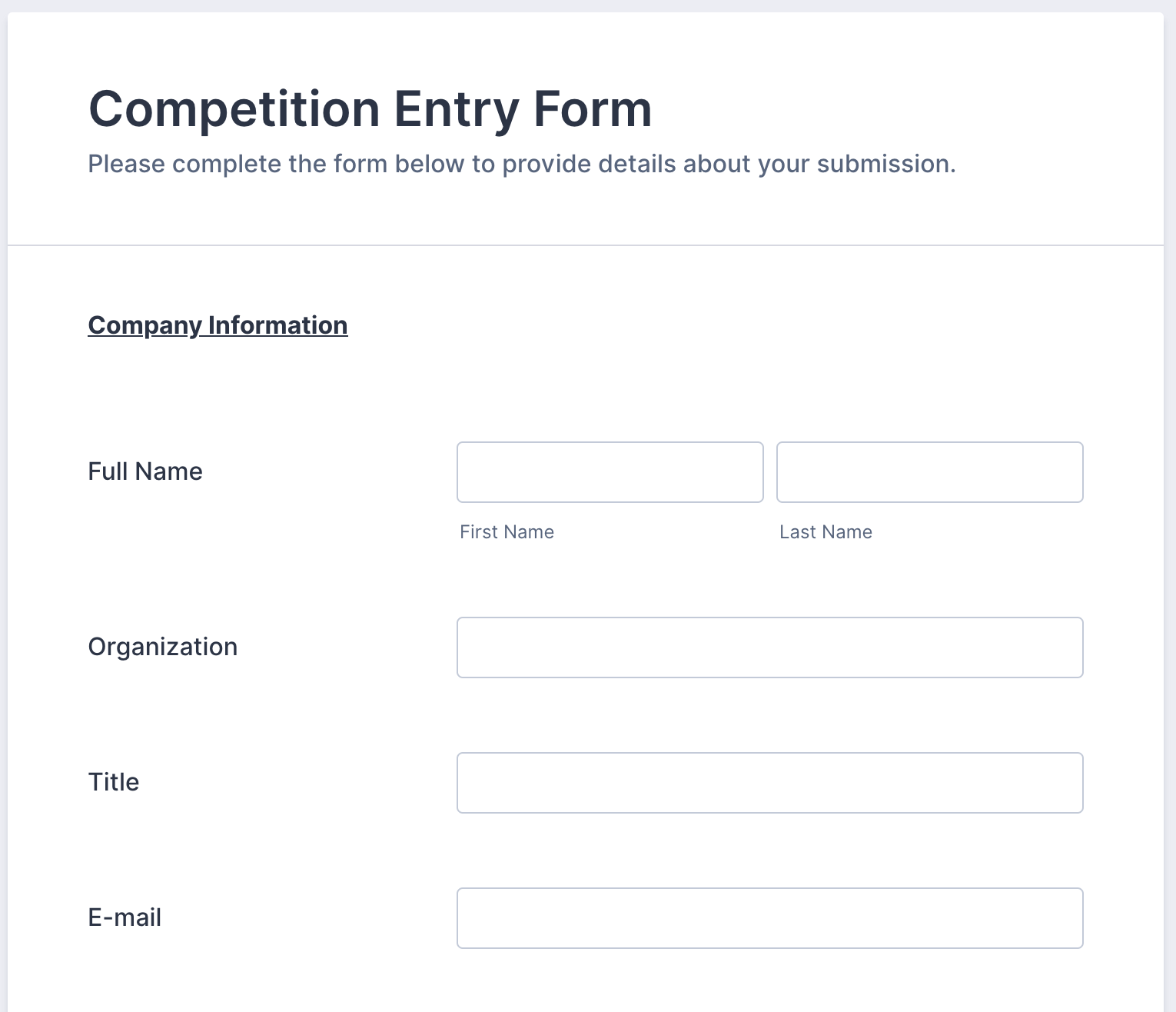Click the "Title" field label
This screenshot has width=1176, height=1012.
pyautogui.click(x=114, y=782)
